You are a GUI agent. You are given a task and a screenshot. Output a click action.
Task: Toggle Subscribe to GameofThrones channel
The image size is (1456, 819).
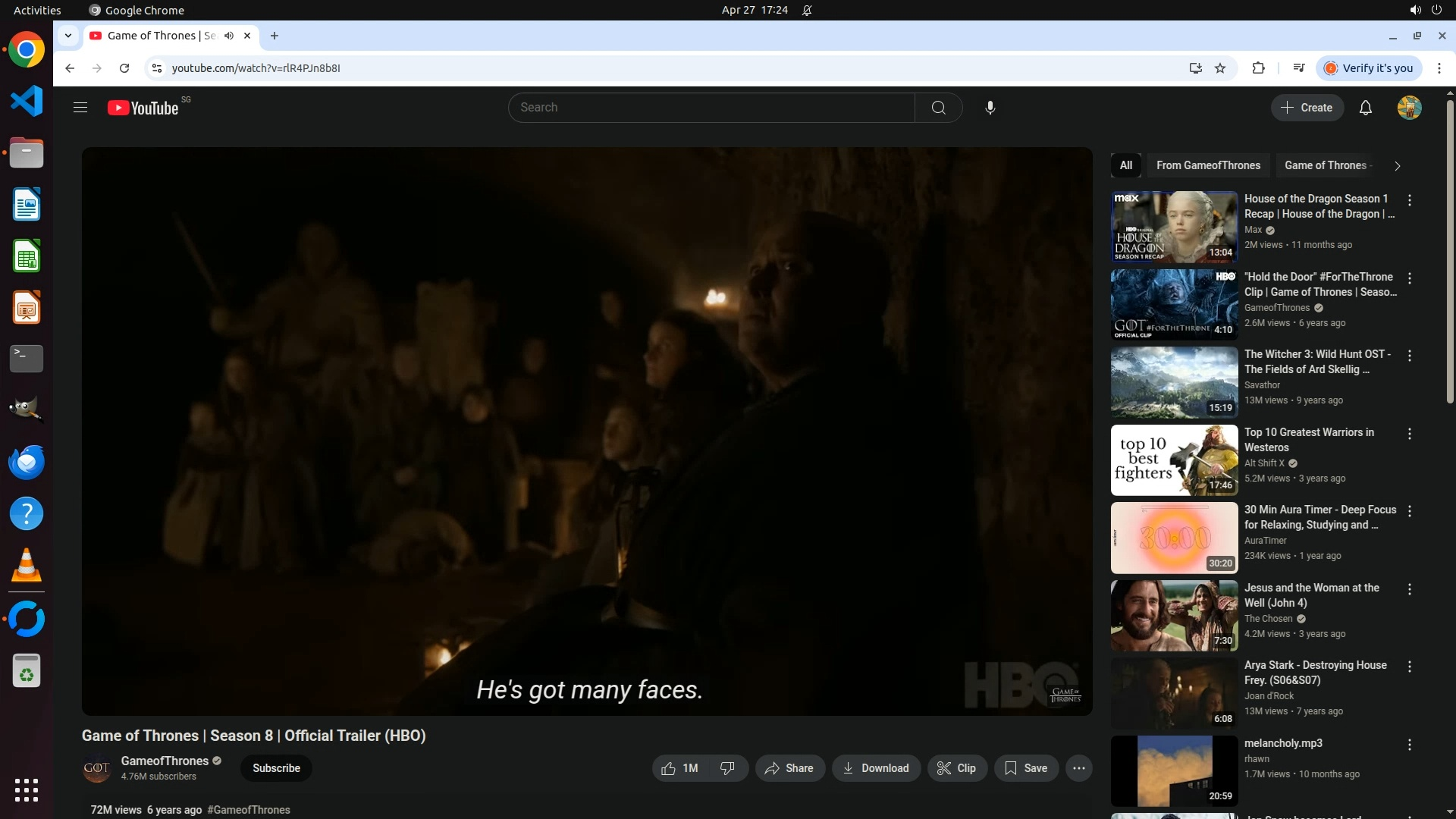(276, 768)
